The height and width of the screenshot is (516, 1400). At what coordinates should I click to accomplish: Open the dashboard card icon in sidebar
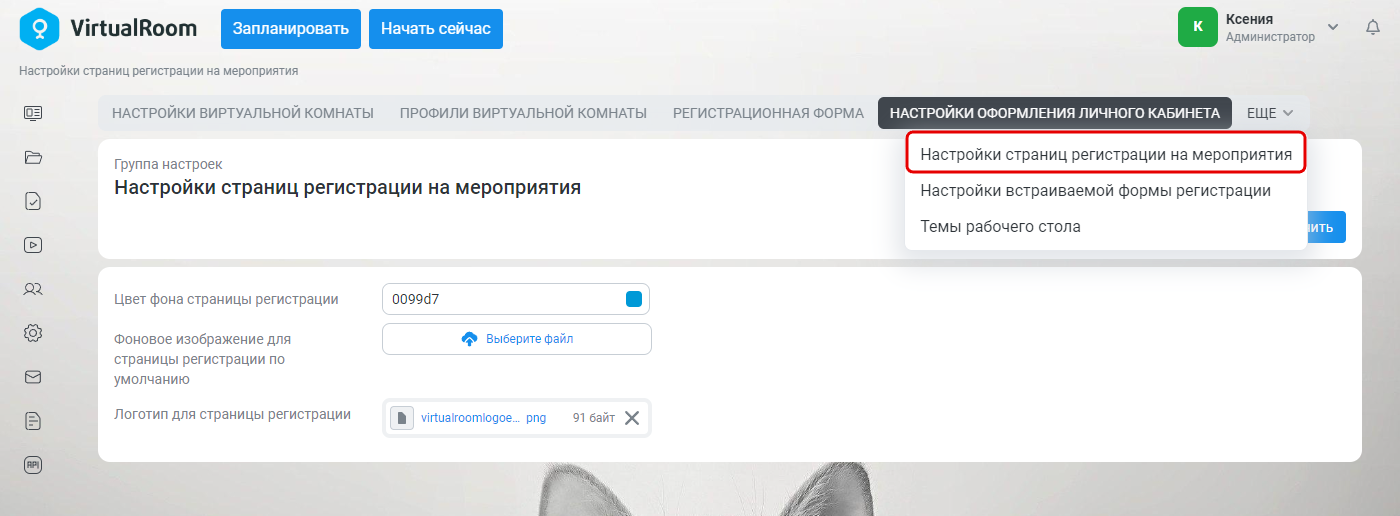pos(33,113)
